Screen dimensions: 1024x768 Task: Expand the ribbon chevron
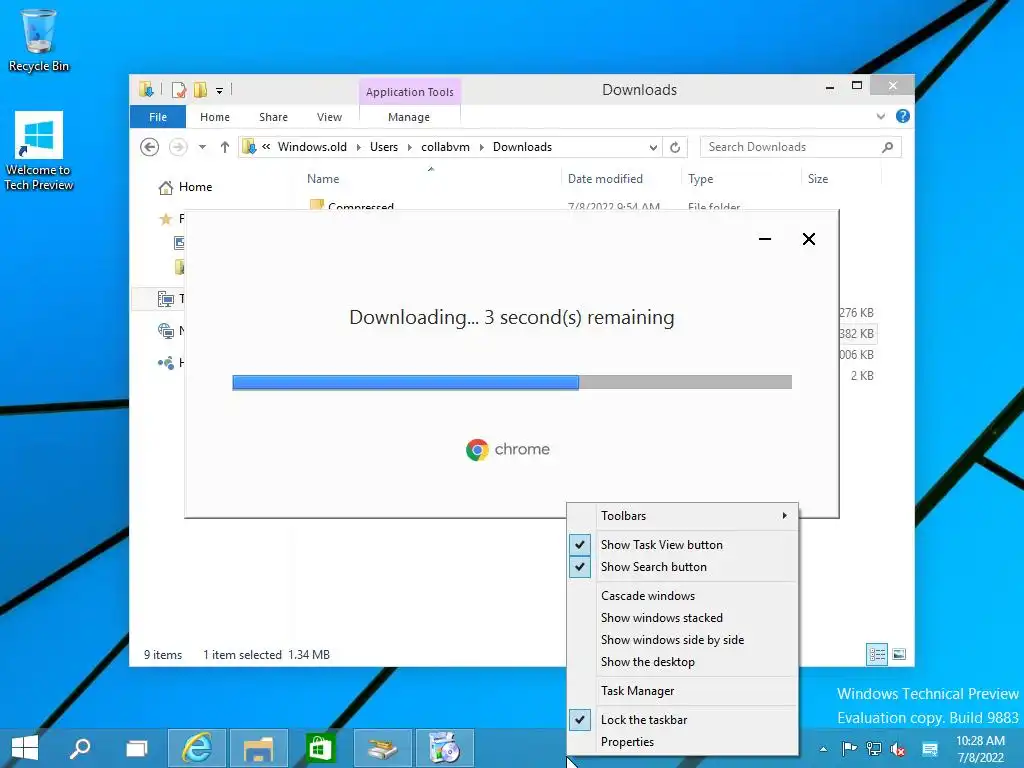881,116
